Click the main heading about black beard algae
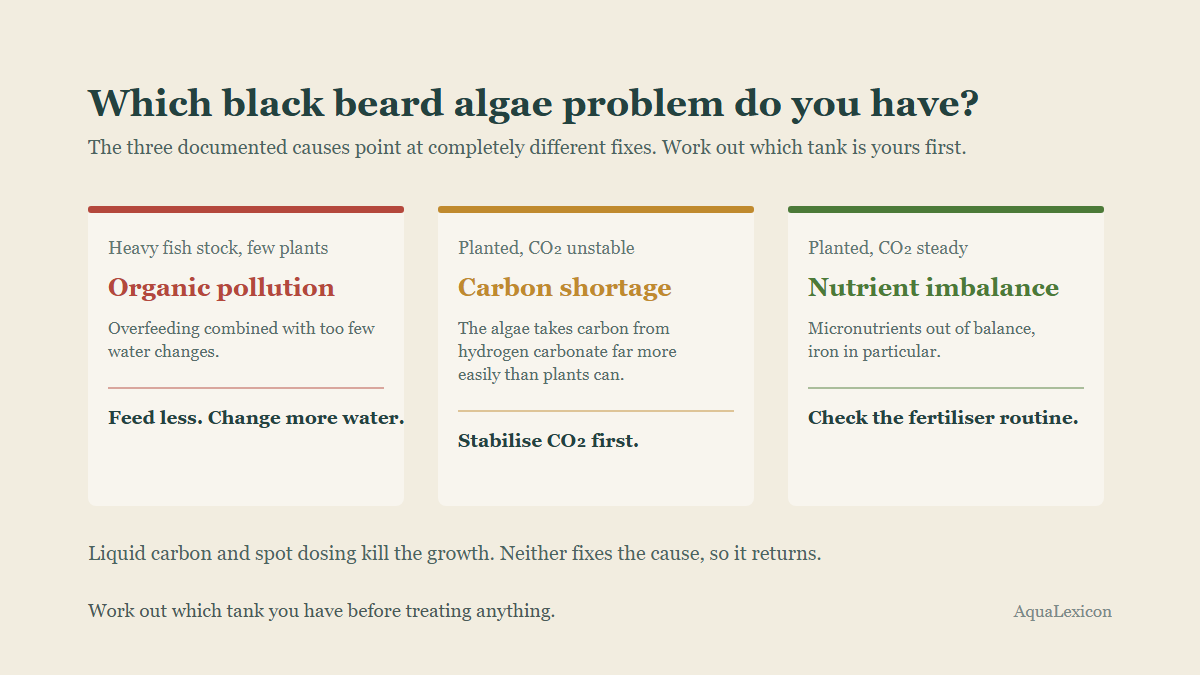The width and height of the screenshot is (1200, 675). 534,104
